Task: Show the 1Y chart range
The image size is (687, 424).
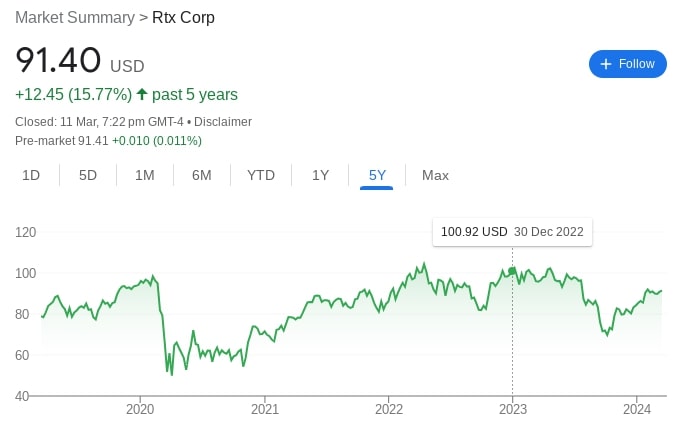Action: coord(320,175)
